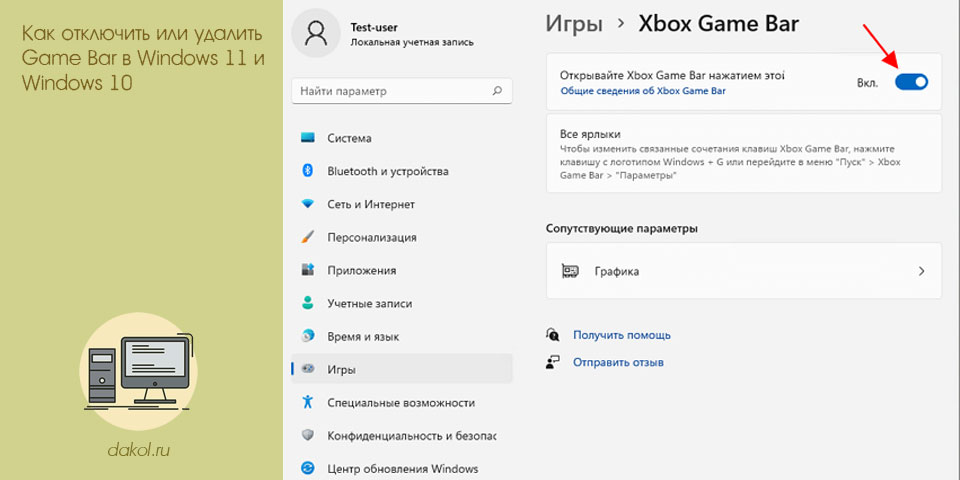Open Персонализация settings
The height and width of the screenshot is (480, 960).
402,237
